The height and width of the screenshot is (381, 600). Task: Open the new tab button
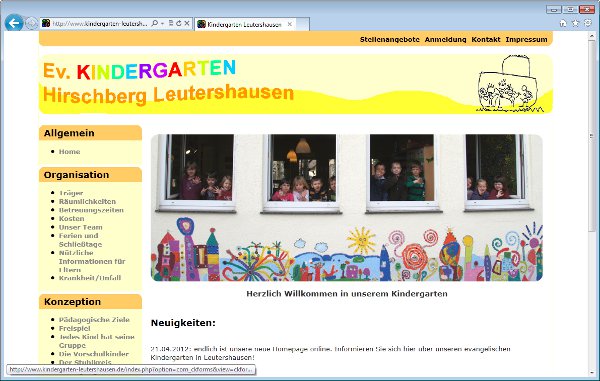point(302,24)
